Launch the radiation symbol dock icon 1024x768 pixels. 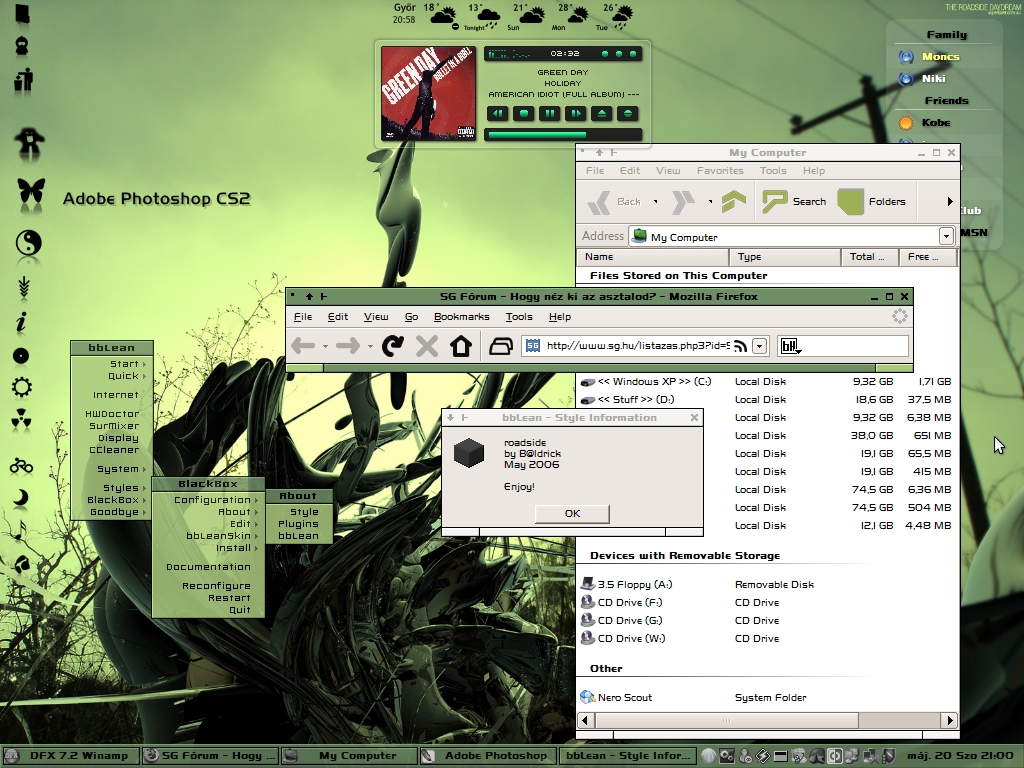click(22, 420)
